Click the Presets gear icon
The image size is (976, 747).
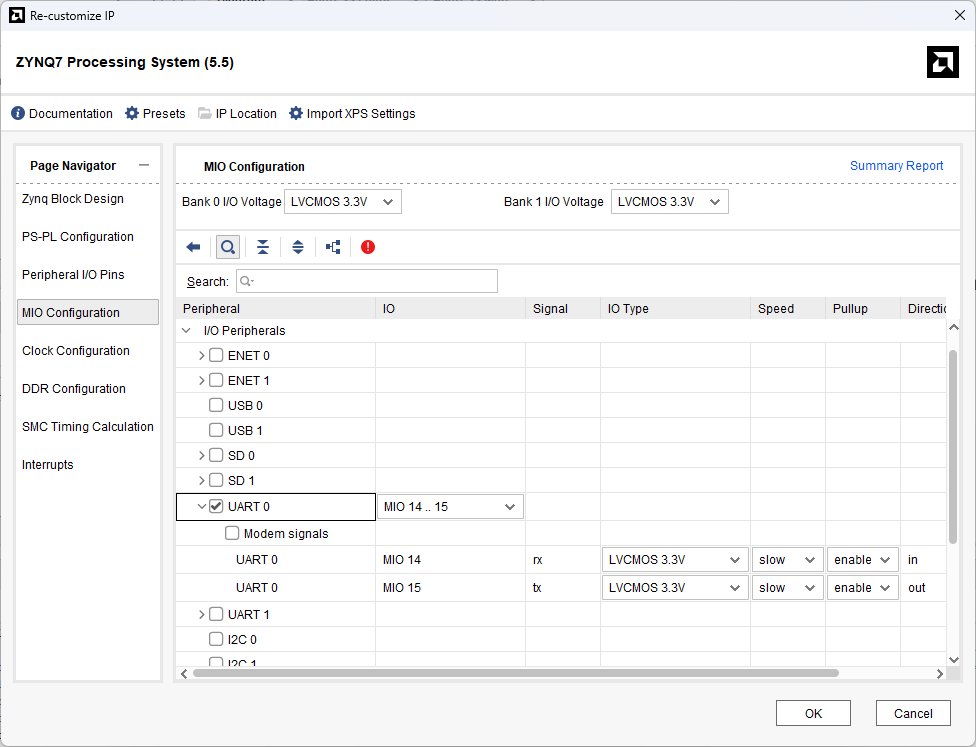click(132, 113)
